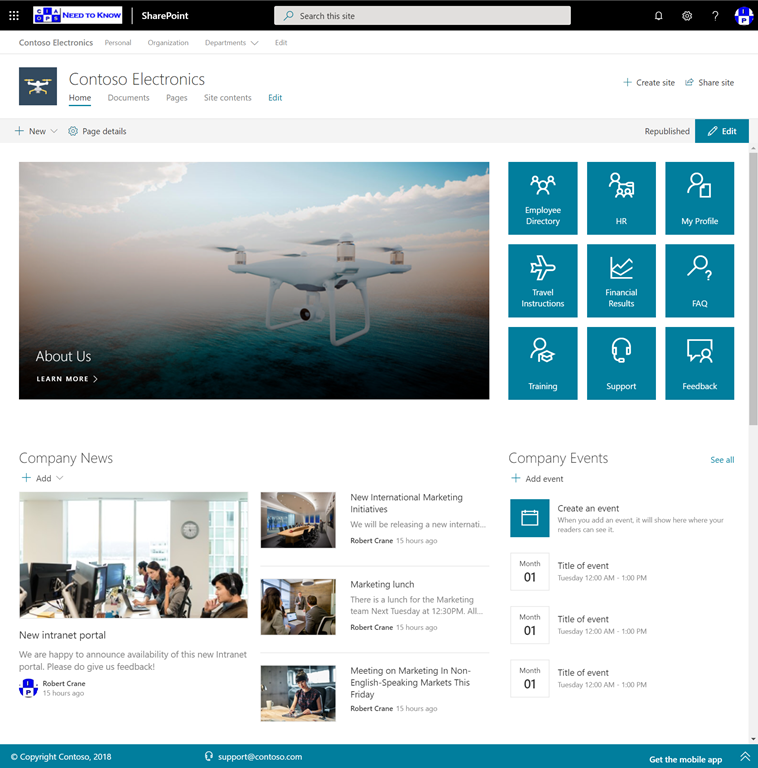Open the New intranet portal news thumbnail

tap(133, 555)
